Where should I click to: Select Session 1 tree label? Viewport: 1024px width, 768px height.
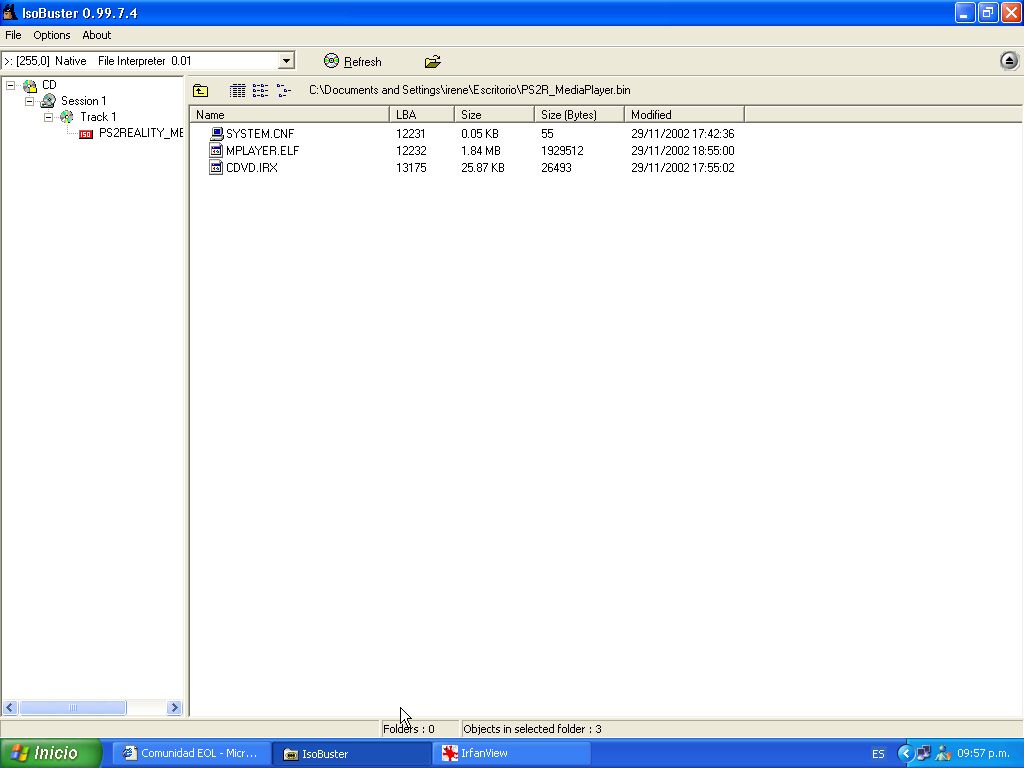coord(84,101)
